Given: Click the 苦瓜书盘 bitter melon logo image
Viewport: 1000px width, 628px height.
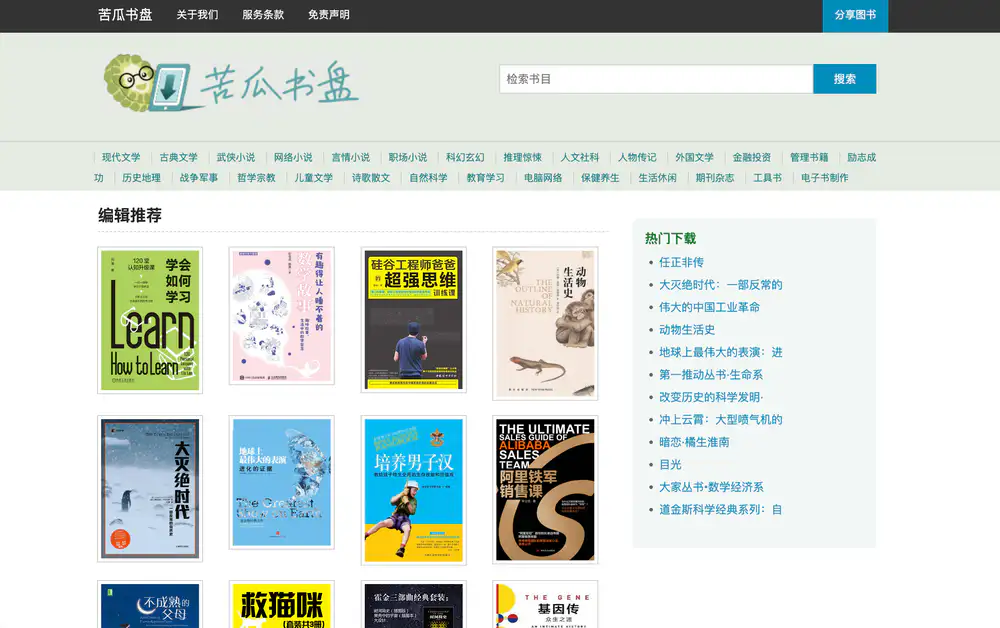Looking at the screenshot, I should tap(231, 83).
